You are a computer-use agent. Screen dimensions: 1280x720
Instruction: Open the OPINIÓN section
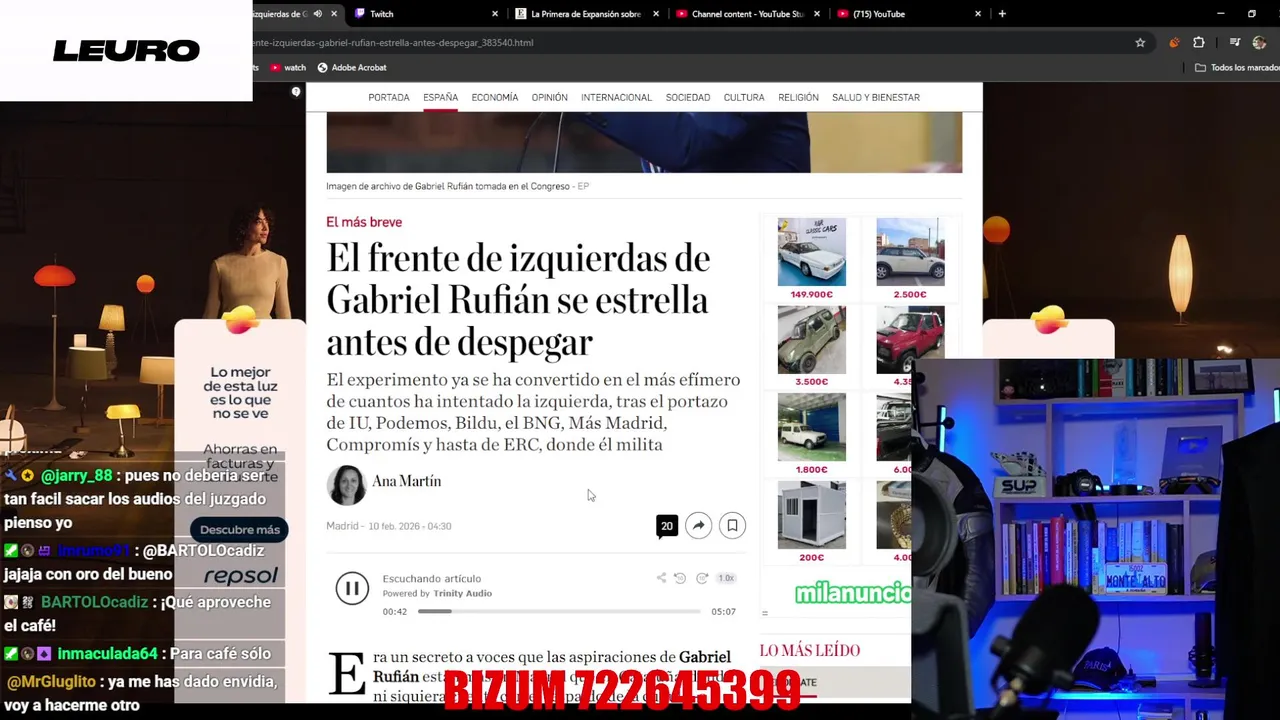(549, 97)
